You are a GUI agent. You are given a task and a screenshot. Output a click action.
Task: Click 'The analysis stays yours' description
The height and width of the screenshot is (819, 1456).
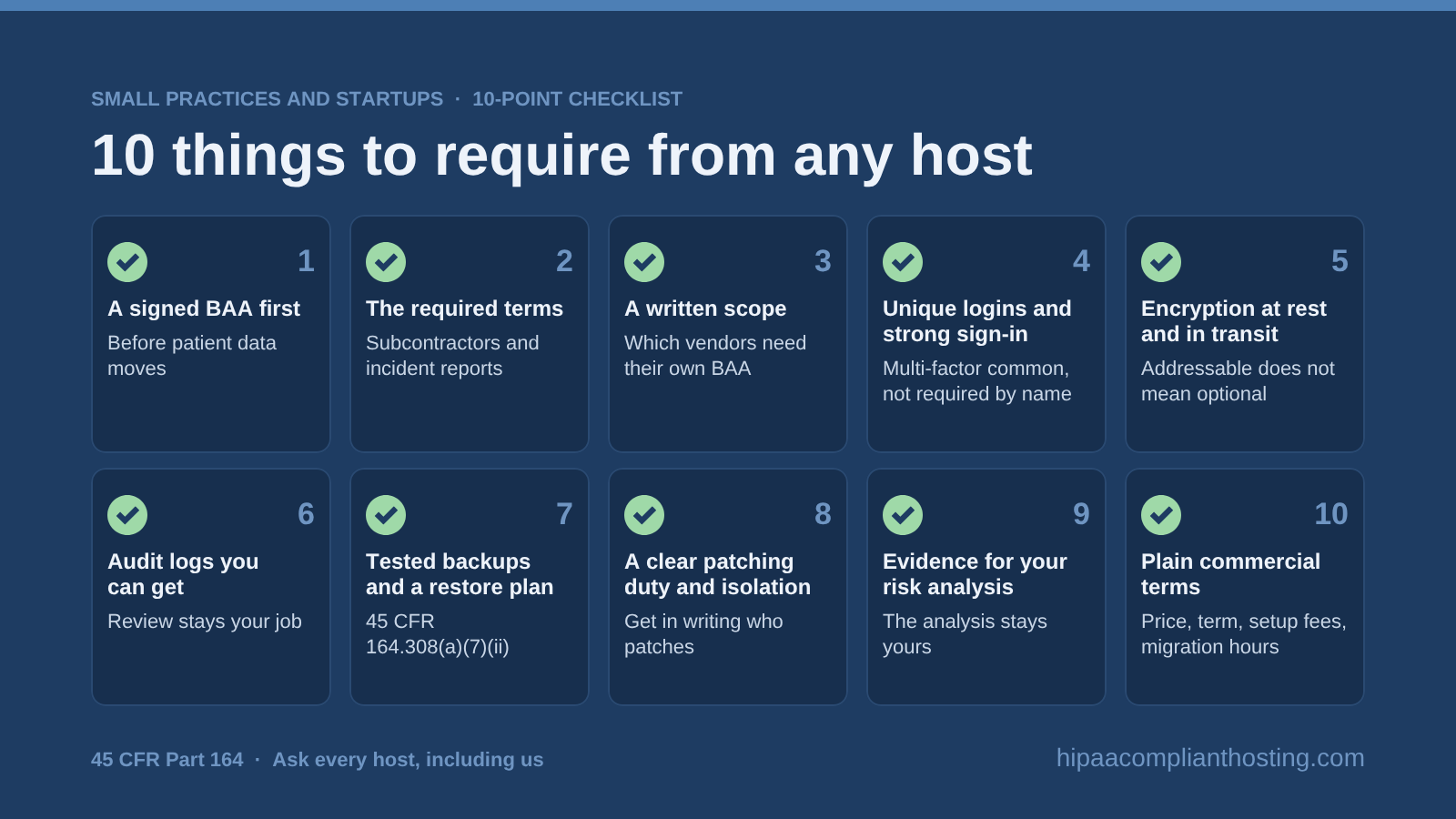click(x=965, y=634)
